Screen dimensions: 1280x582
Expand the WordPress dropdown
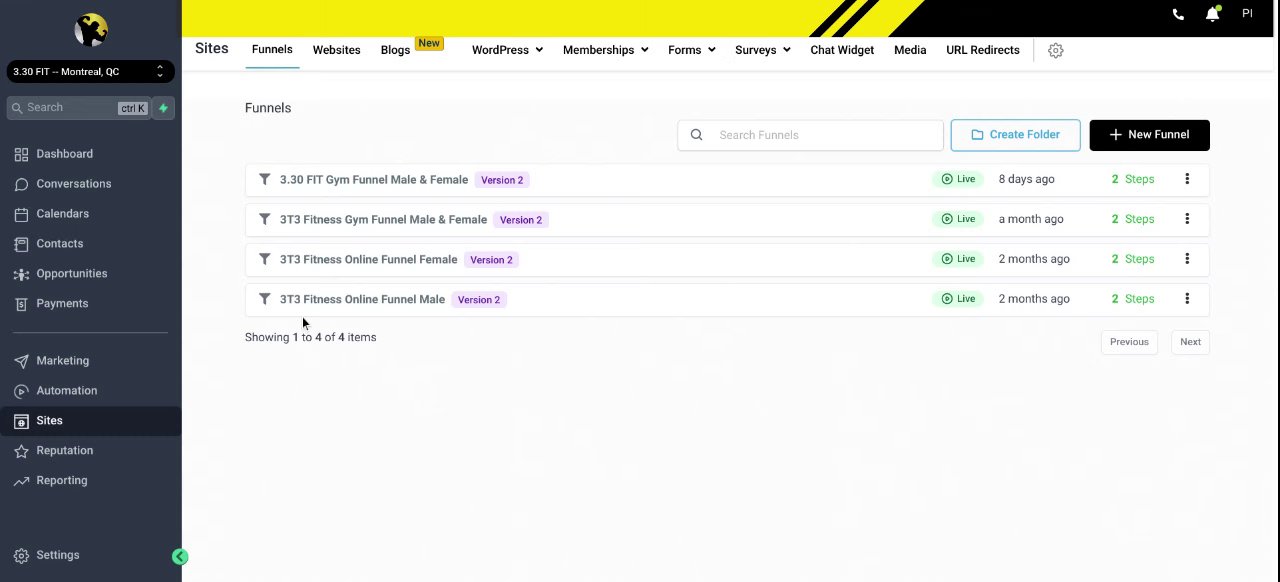click(x=507, y=50)
